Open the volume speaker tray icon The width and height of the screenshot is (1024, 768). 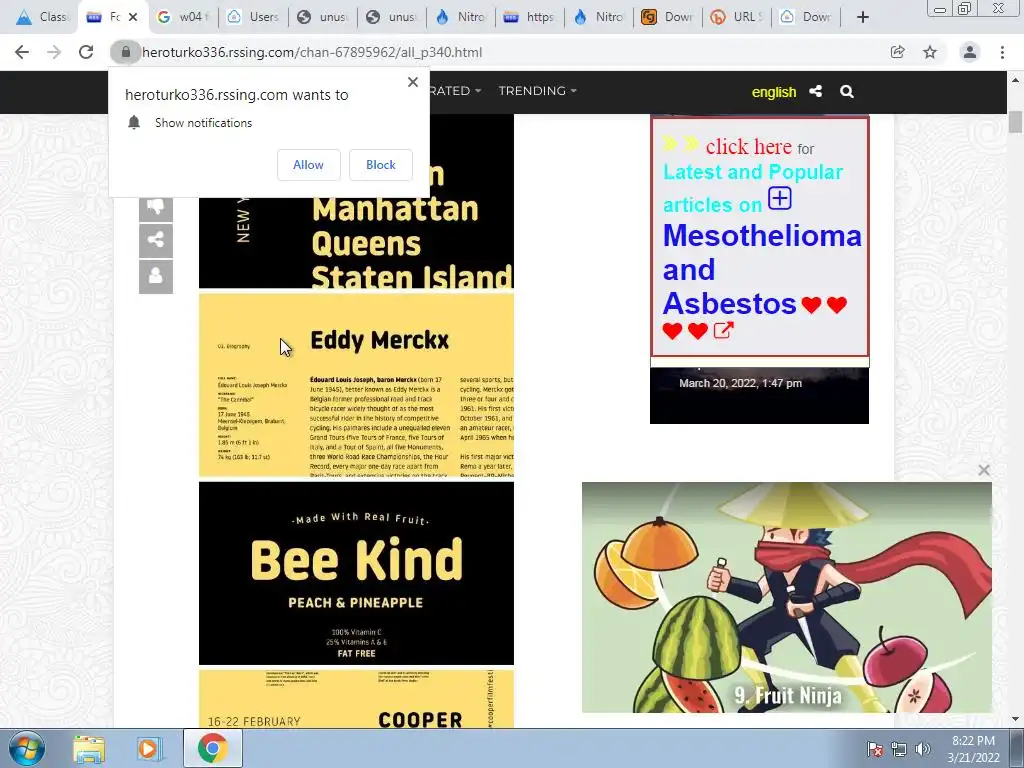click(x=923, y=749)
